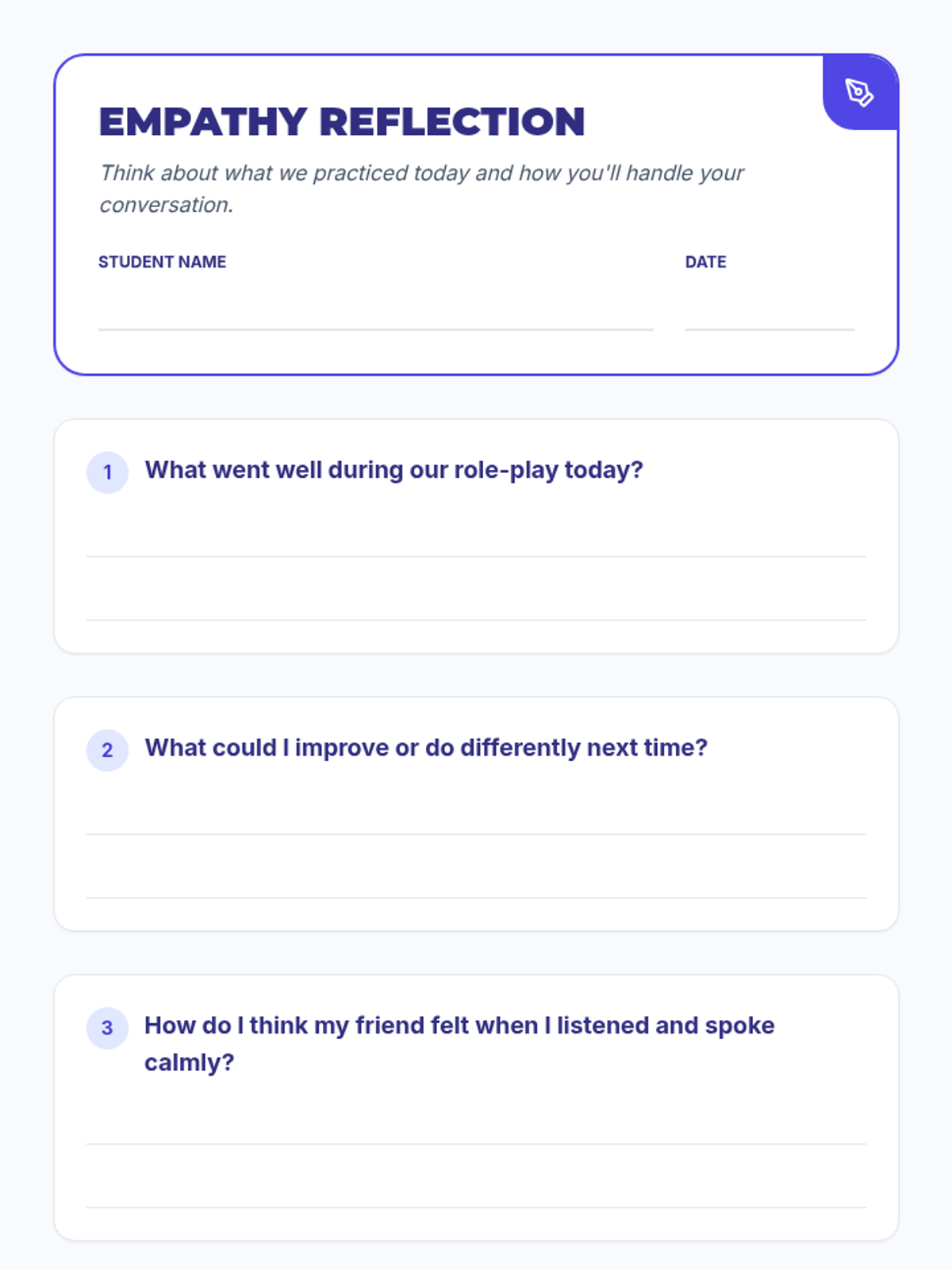Click 'What went well during our role-play today?'

pyautogui.click(x=393, y=470)
